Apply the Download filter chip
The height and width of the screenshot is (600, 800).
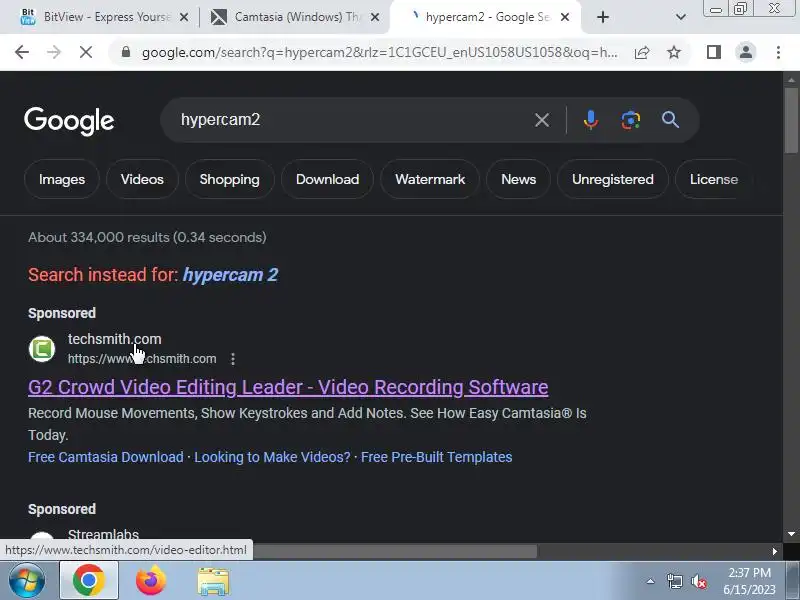(x=328, y=179)
